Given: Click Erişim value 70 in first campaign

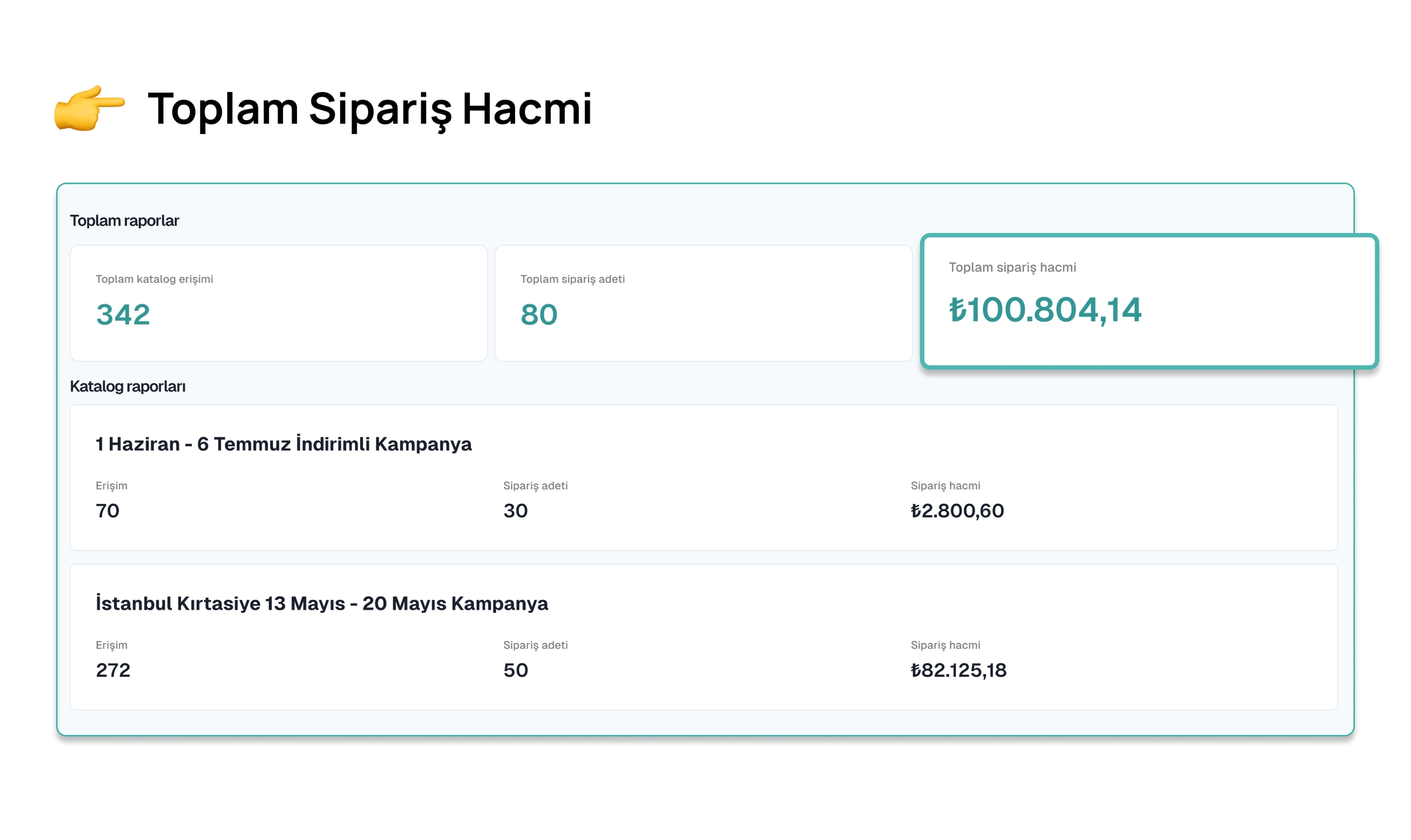Looking at the screenshot, I should (x=108, y=511).
